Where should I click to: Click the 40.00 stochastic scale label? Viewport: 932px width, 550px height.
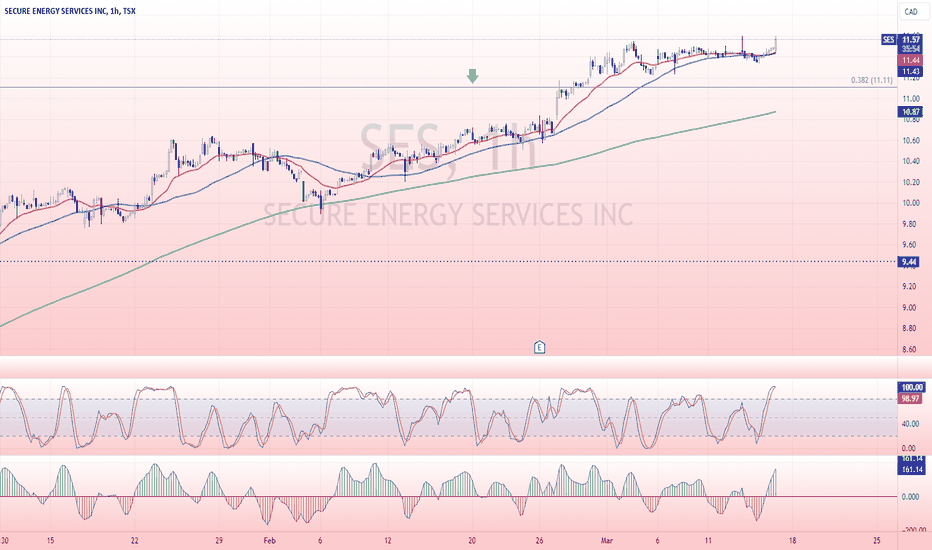click(909, 425)
